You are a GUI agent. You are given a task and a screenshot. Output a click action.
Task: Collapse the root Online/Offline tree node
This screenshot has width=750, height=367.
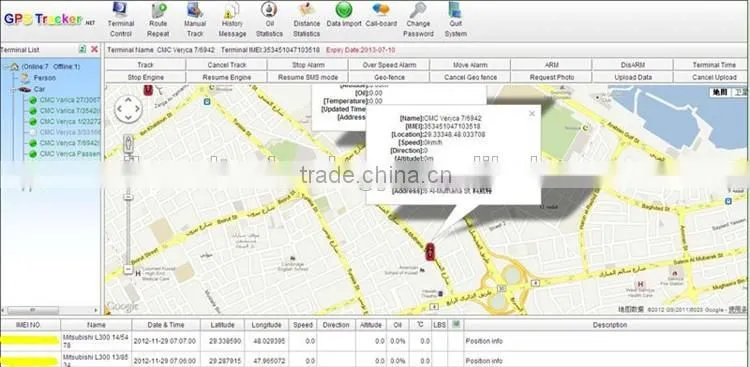(5, 67)
